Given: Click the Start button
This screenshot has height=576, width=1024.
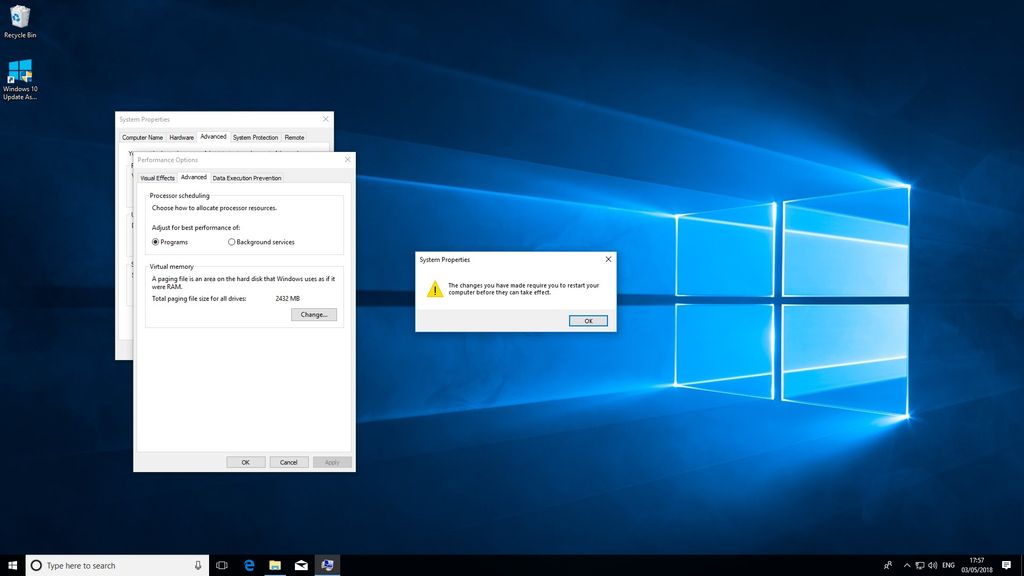Looking at the screenshot, I should 12,565.
